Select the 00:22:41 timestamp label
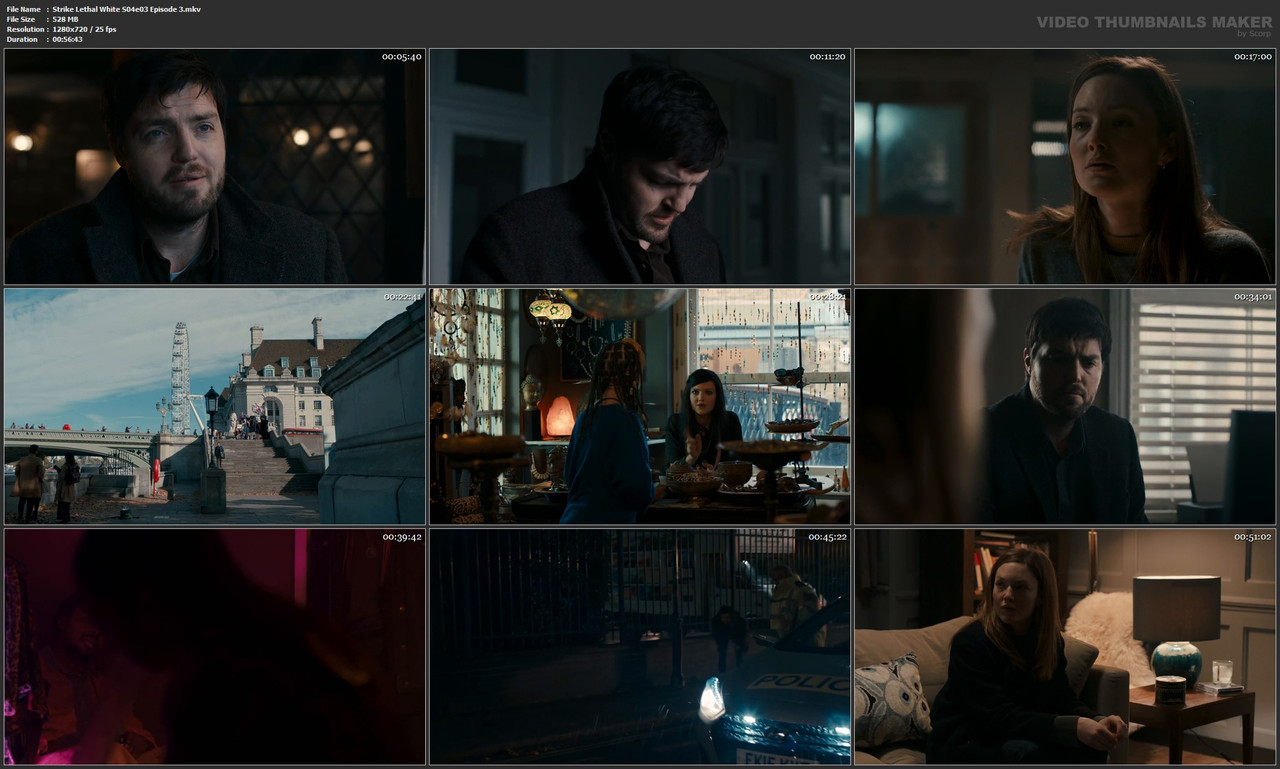The image size is (1280, 769). 400,296
